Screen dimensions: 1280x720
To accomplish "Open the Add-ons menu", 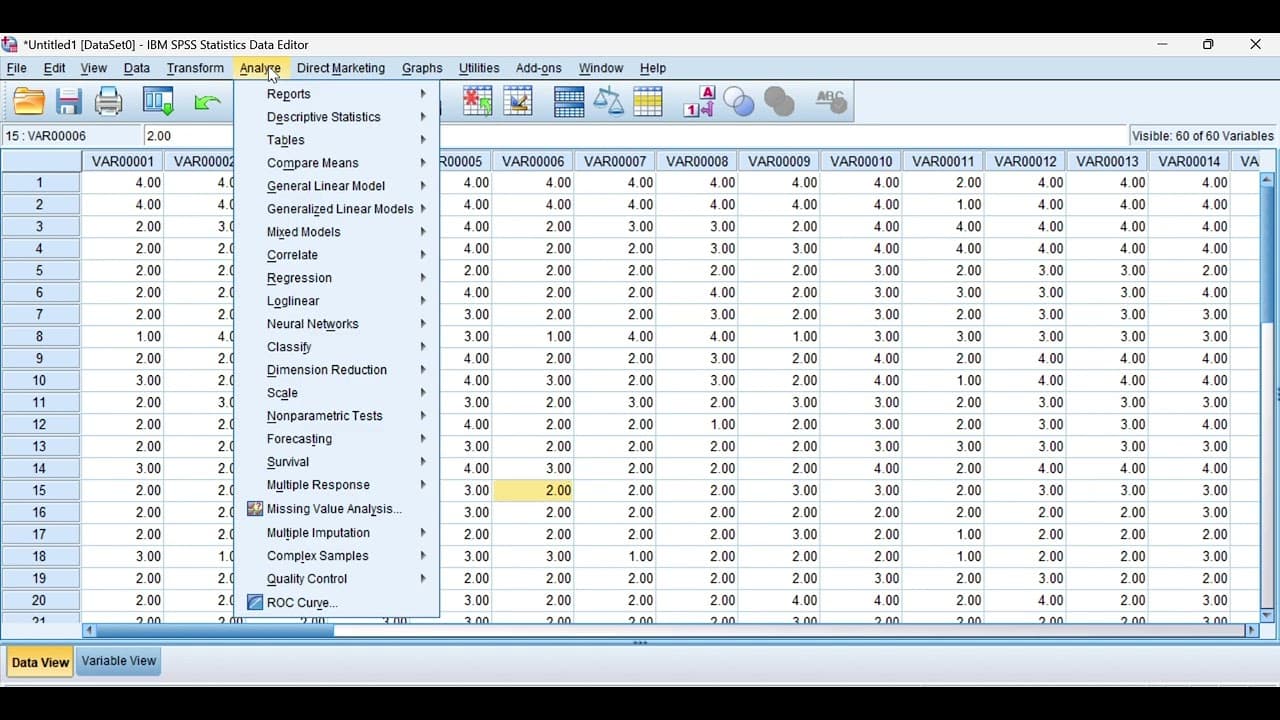I will [x=539, y=68].
